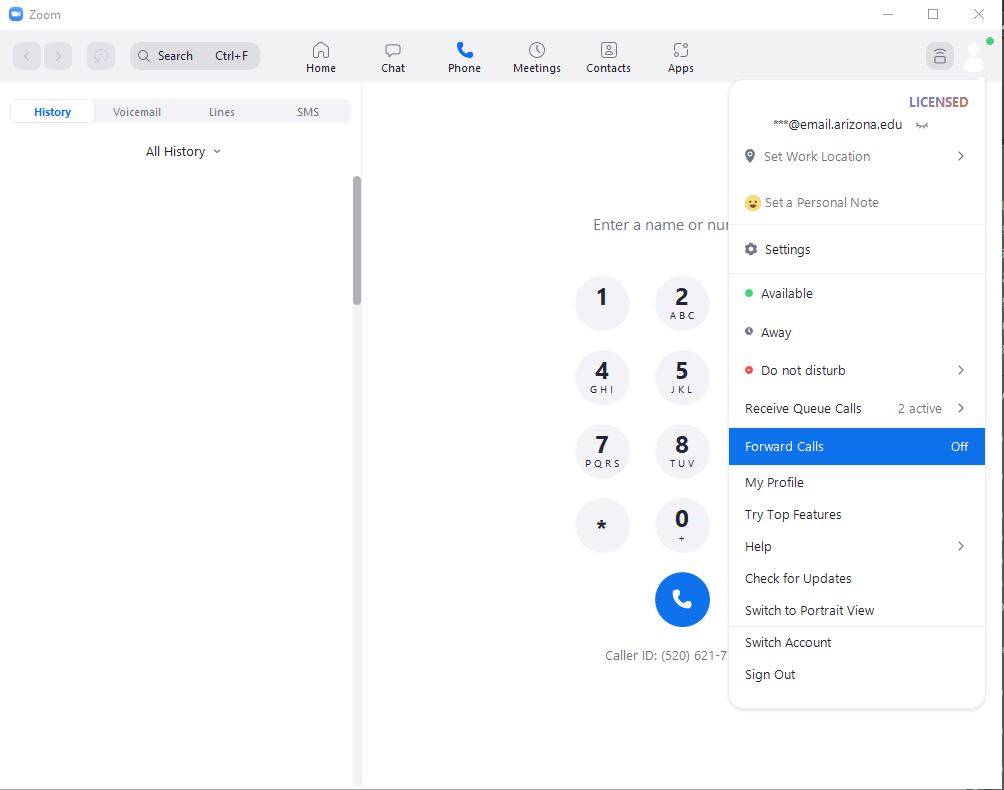Click the Search box
Screen dimensions: 1004x790
[195, 56]
